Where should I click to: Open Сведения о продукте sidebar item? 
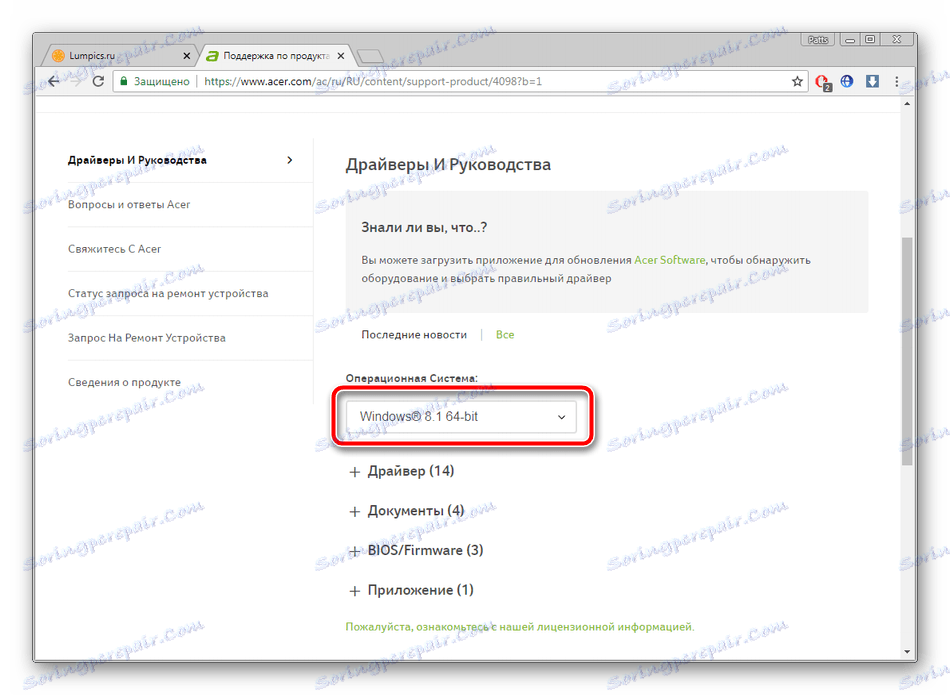[x=124, y=382]
